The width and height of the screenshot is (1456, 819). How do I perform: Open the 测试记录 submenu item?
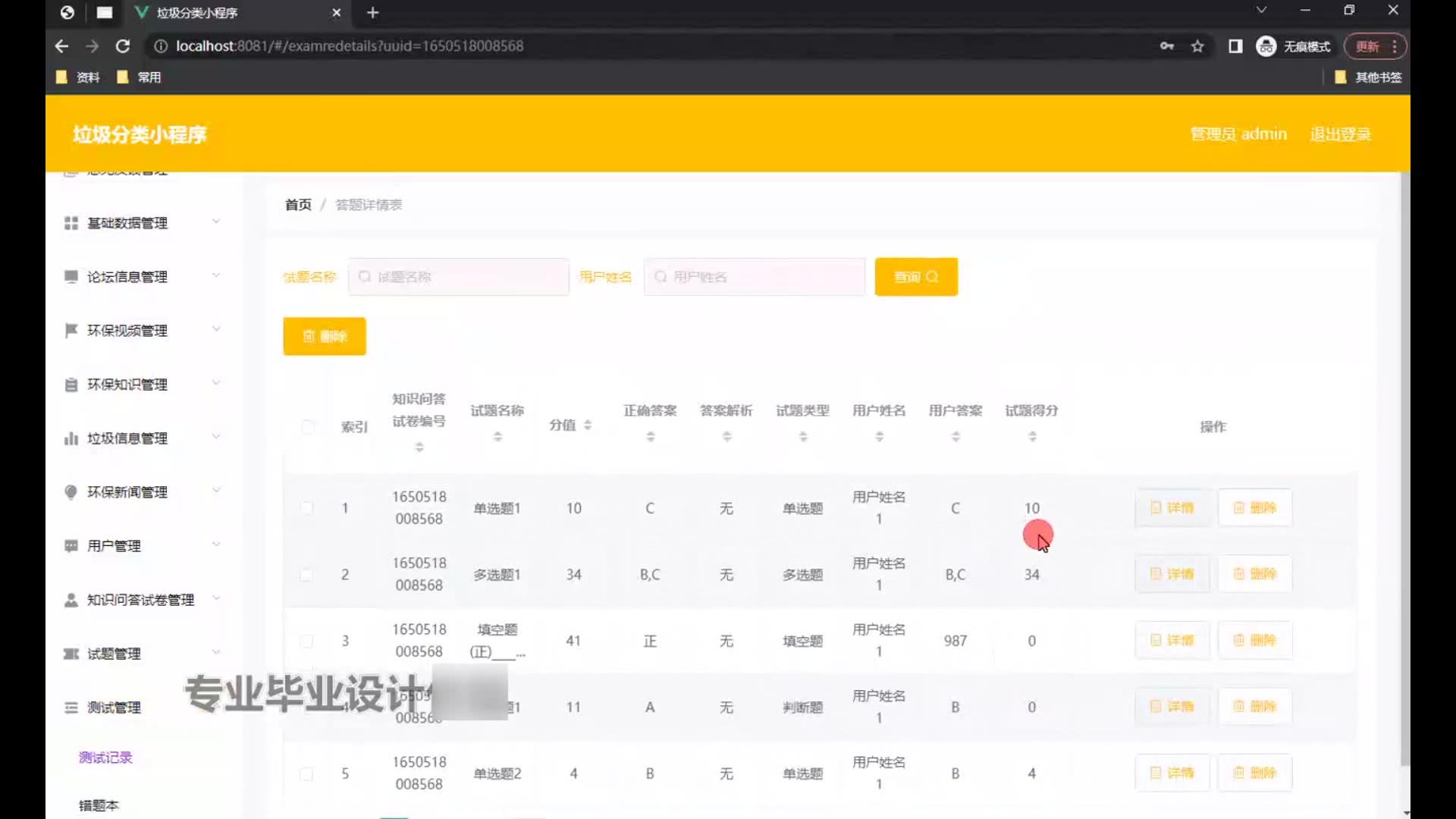[x=105, y=758]
